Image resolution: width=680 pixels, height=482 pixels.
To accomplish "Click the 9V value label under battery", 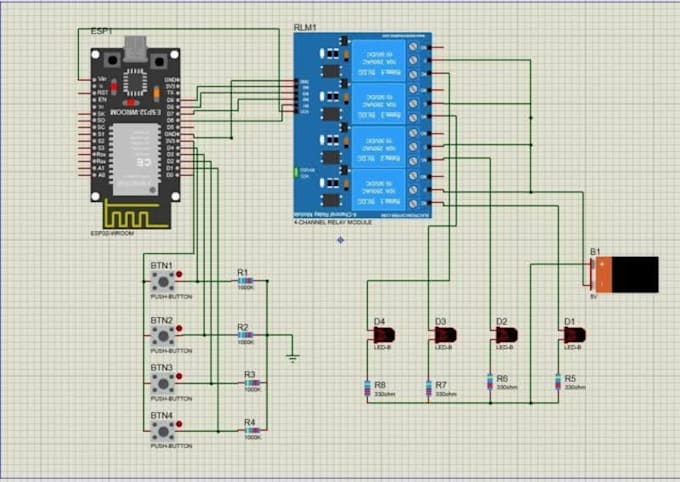I will tap(594, 297).
